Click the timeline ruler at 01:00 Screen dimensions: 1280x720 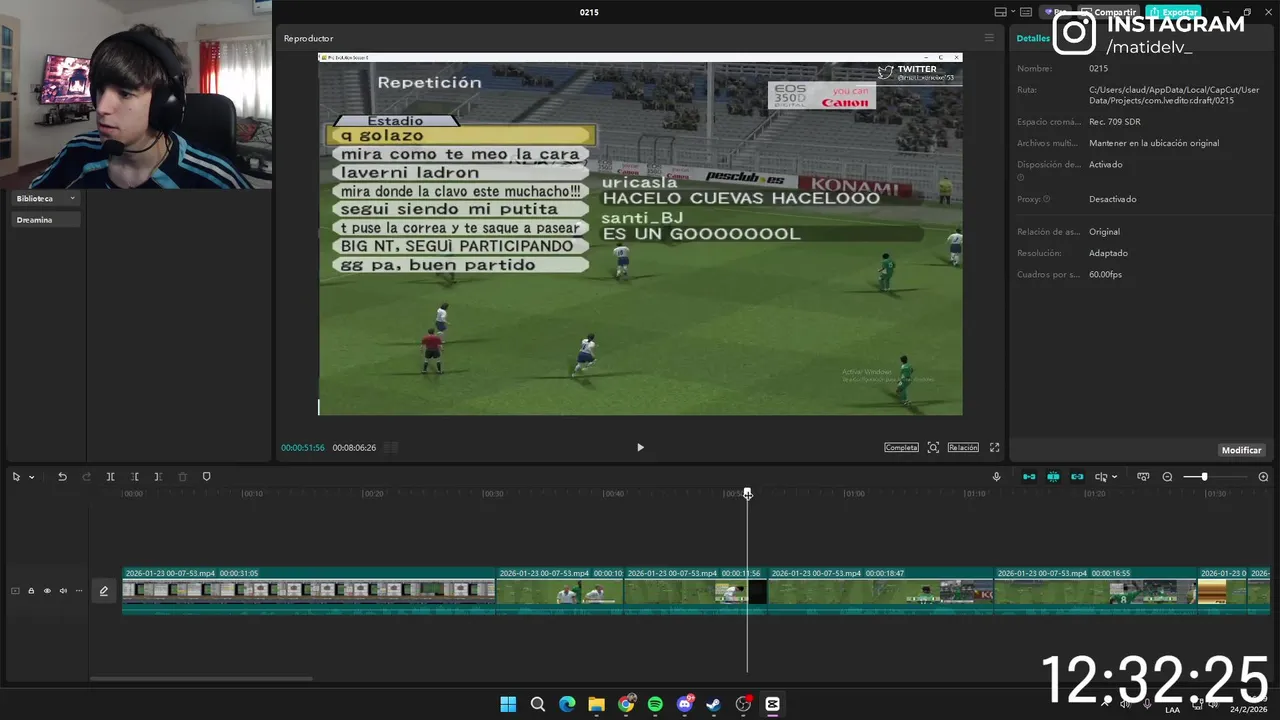click(x=854, y=494)
